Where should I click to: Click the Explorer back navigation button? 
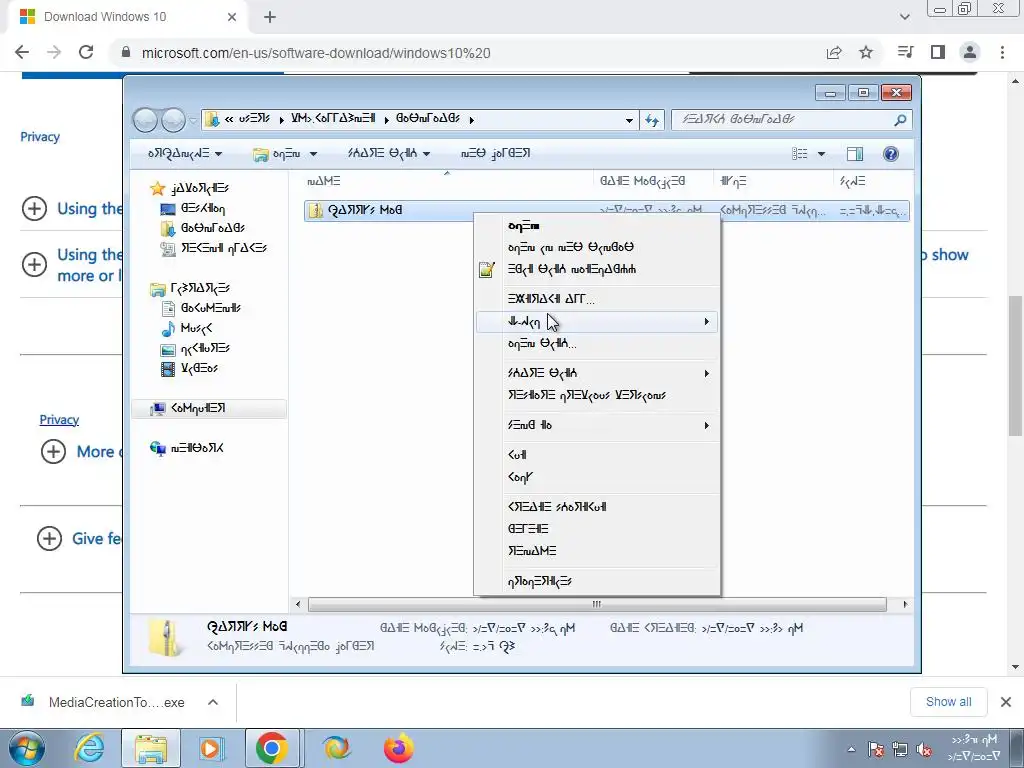pyautogui.click(x=145, y=120)
